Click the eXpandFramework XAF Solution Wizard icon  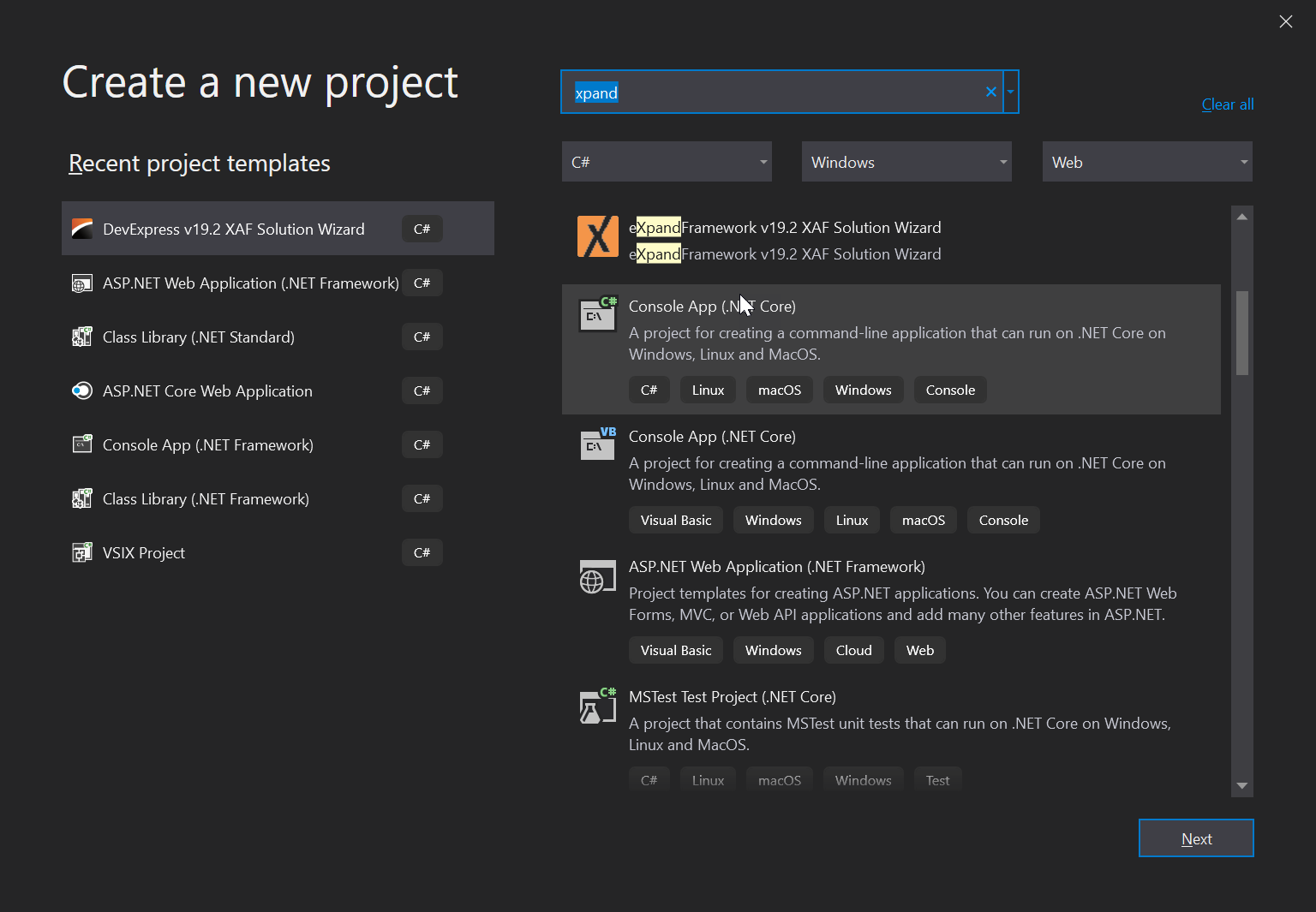[598, 236]
